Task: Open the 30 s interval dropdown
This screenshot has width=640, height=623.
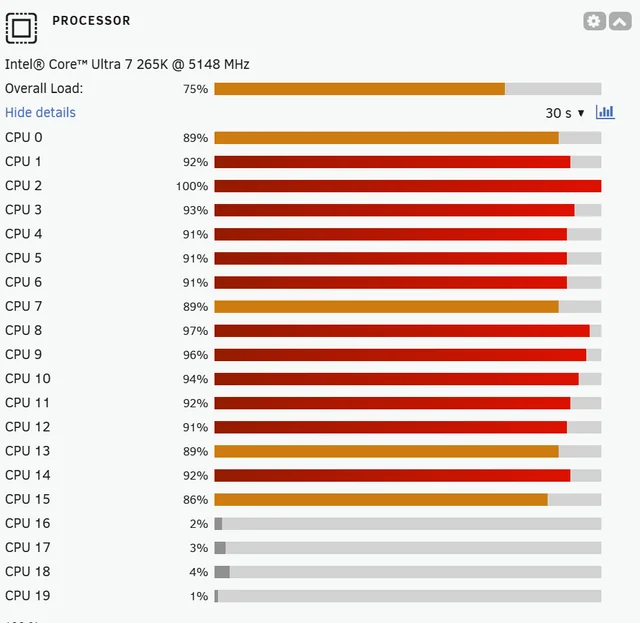Action: tap(565, 113)
